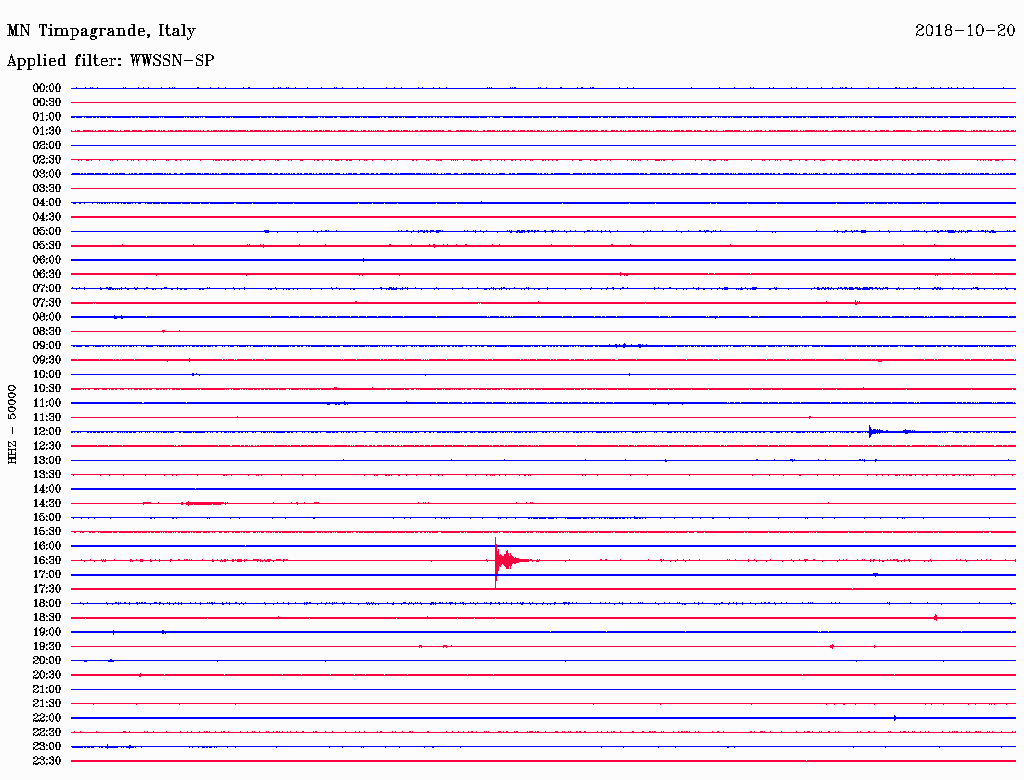Screen dimensions: 1024x780
Task: Click the 19:30 time label
Action: tap(47, 647)
